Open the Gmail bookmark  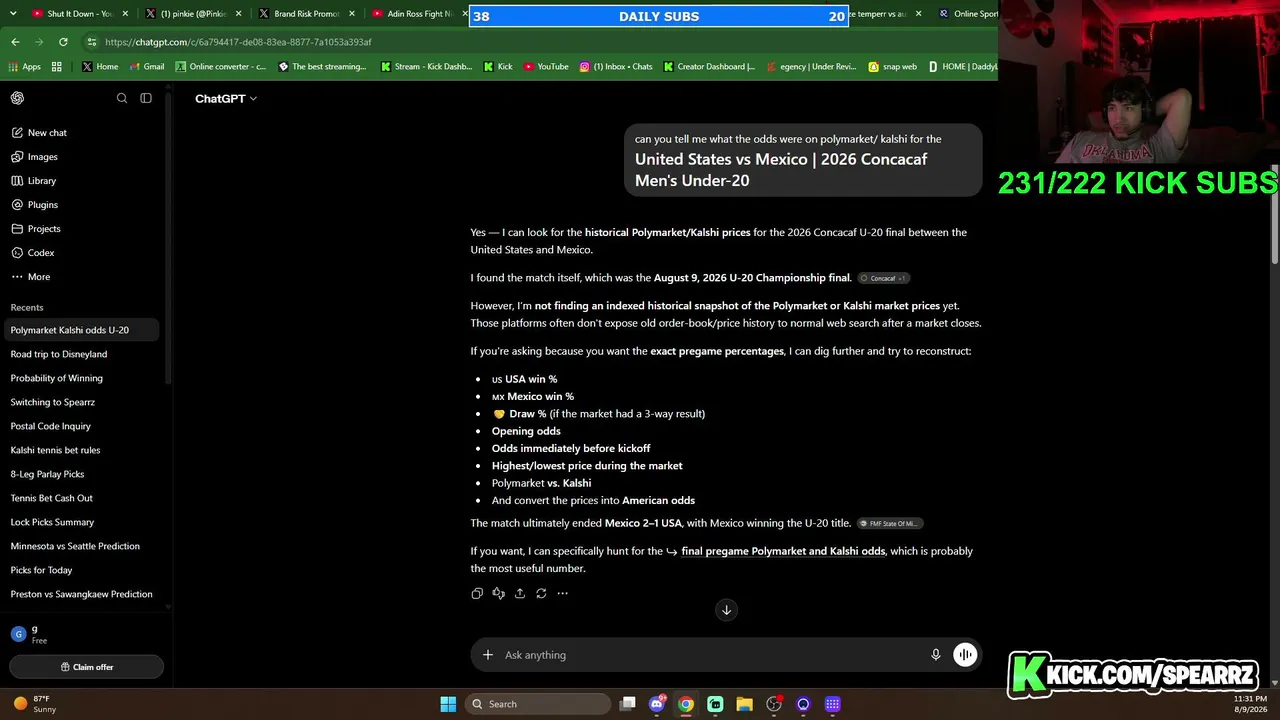point(146,67)
